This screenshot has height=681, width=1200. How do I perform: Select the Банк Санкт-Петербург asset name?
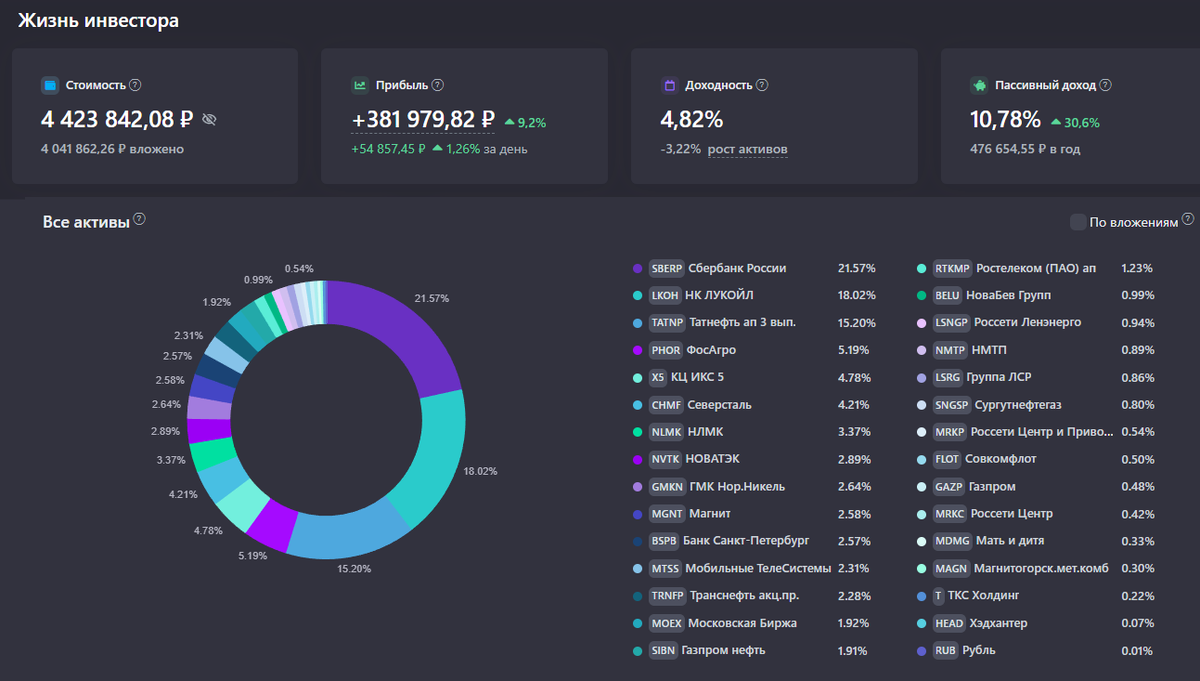[x=746, y=542]
